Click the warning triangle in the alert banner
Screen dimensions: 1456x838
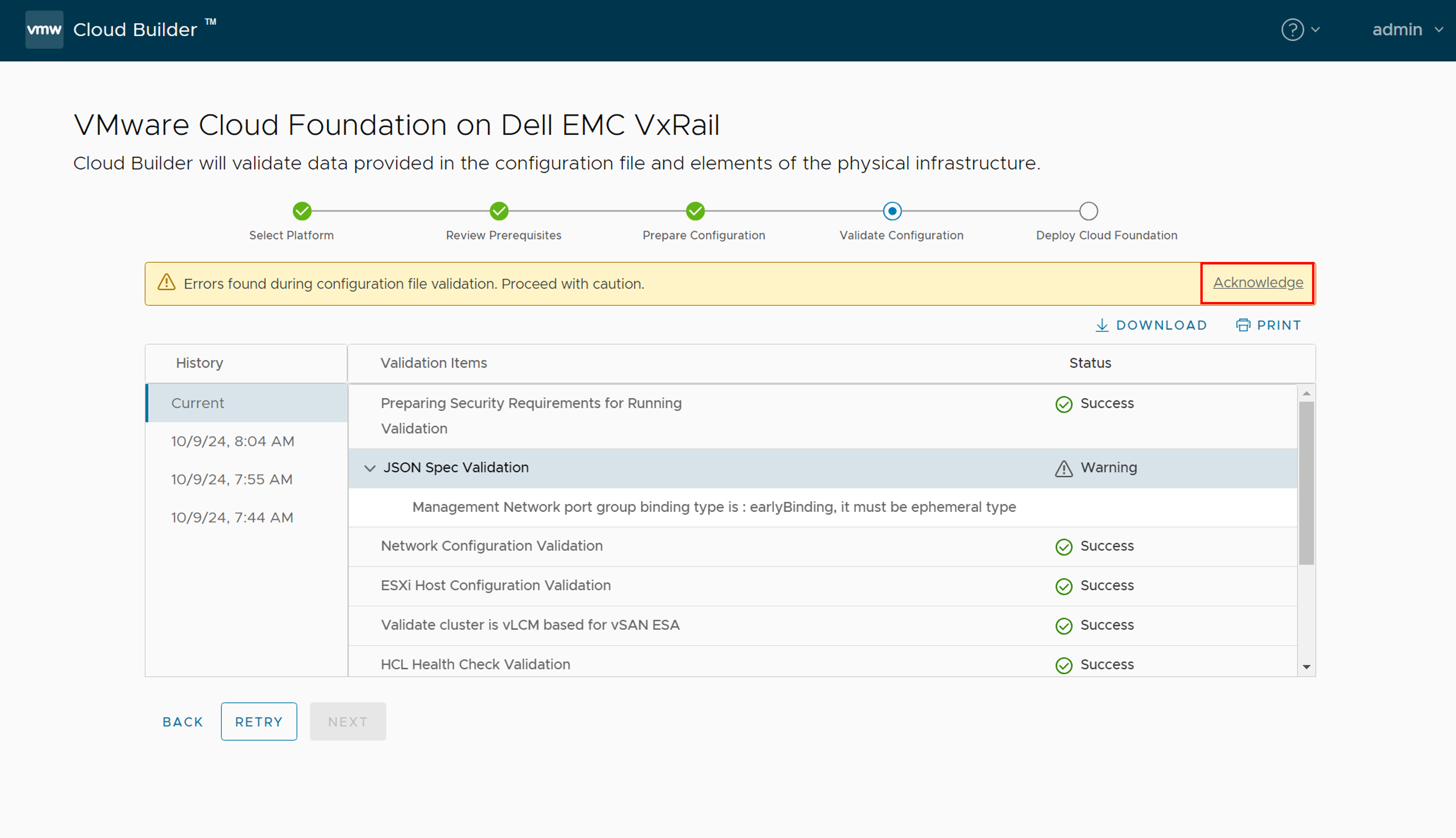pos(166,282)
